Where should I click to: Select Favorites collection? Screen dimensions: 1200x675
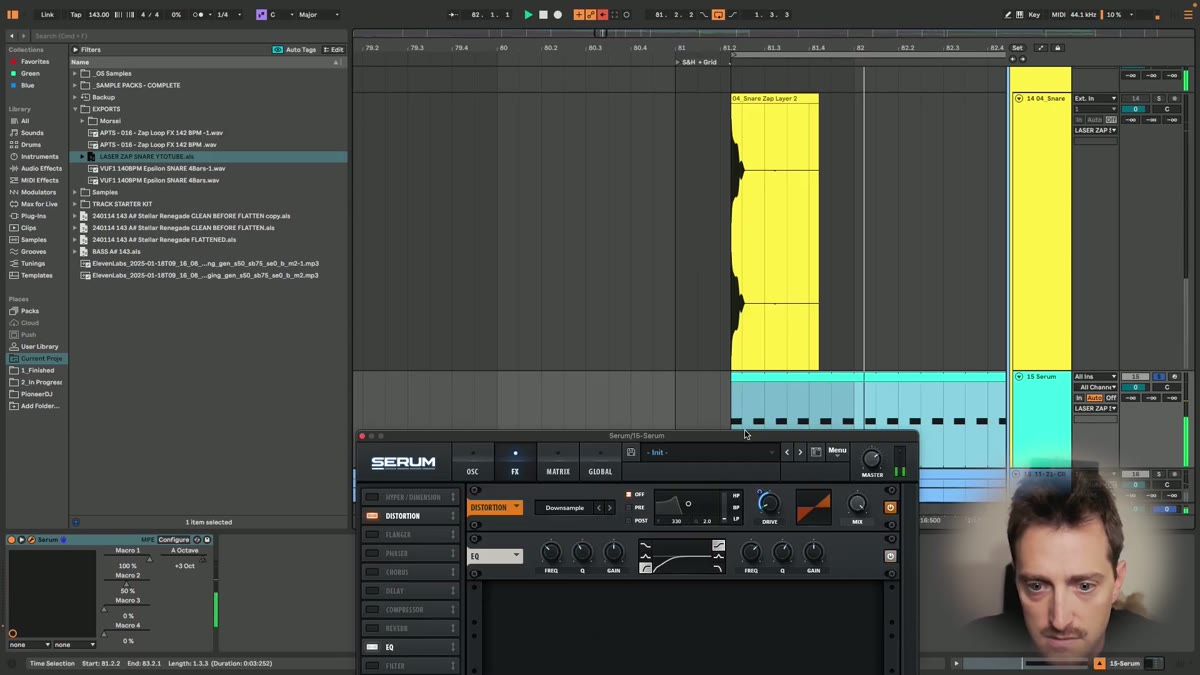34,61
